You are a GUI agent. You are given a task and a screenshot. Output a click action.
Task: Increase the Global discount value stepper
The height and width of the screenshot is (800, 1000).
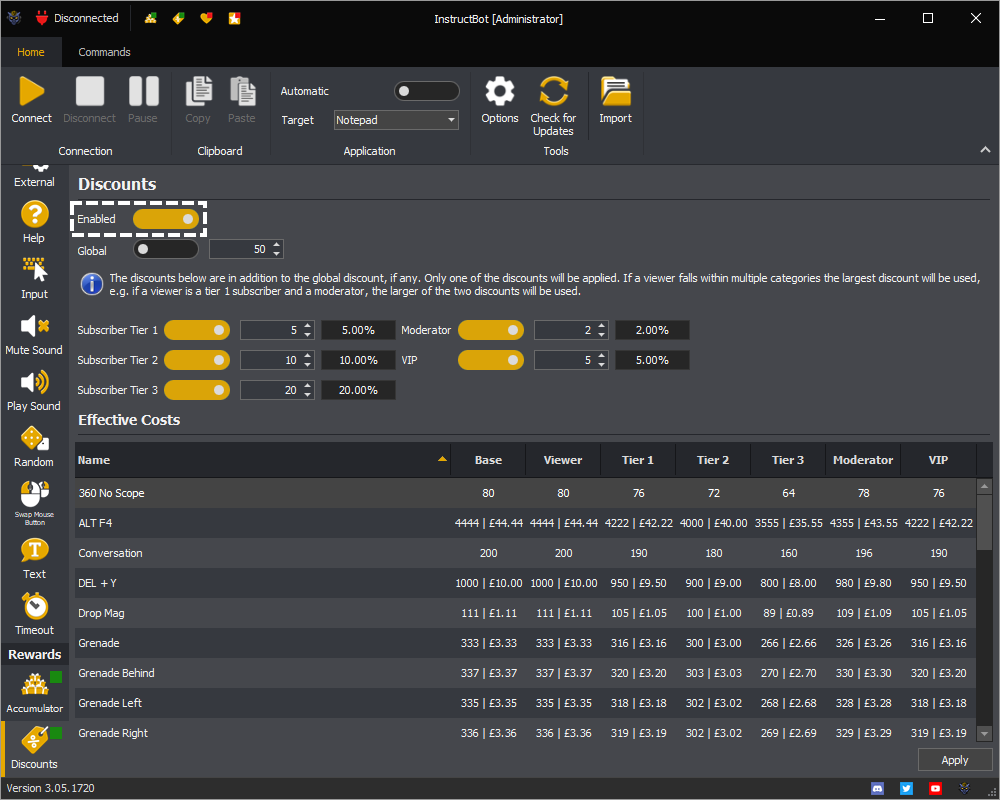277,245
